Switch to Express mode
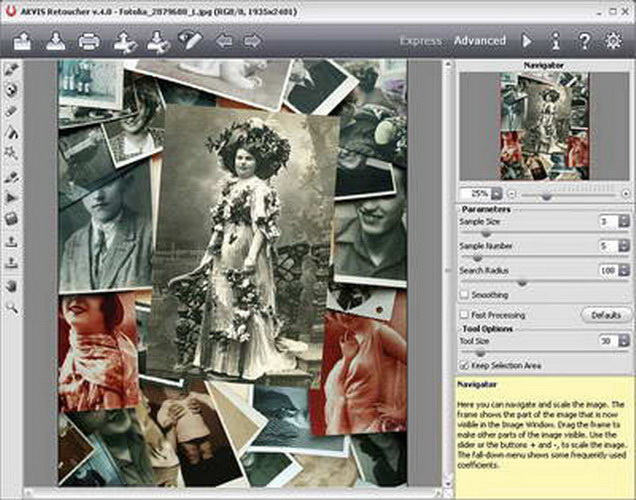The width and height of the screenshot is (636, 500). click(420, 41)
